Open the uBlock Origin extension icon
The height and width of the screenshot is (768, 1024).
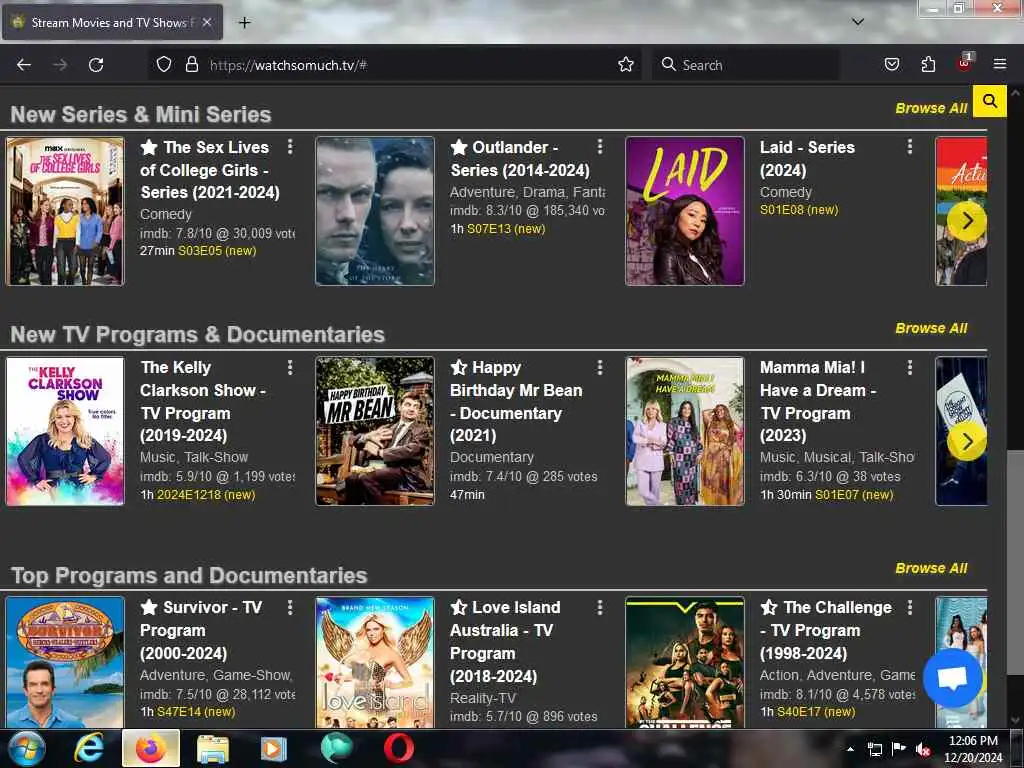coord(965,63)
